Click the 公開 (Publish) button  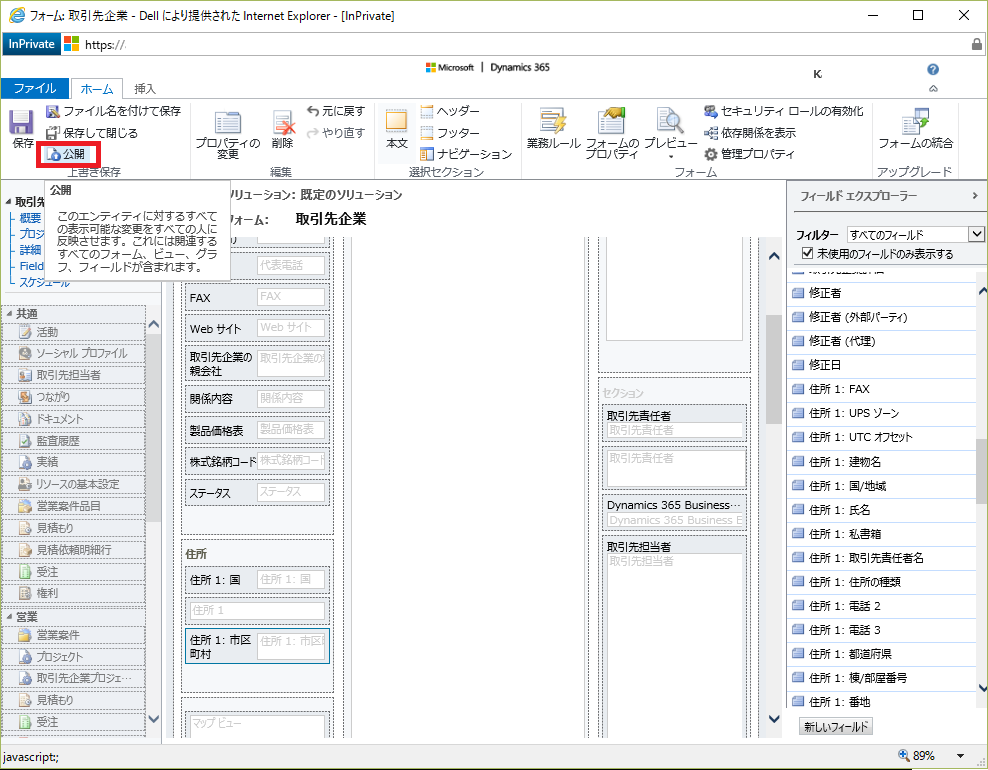(67, 154)
